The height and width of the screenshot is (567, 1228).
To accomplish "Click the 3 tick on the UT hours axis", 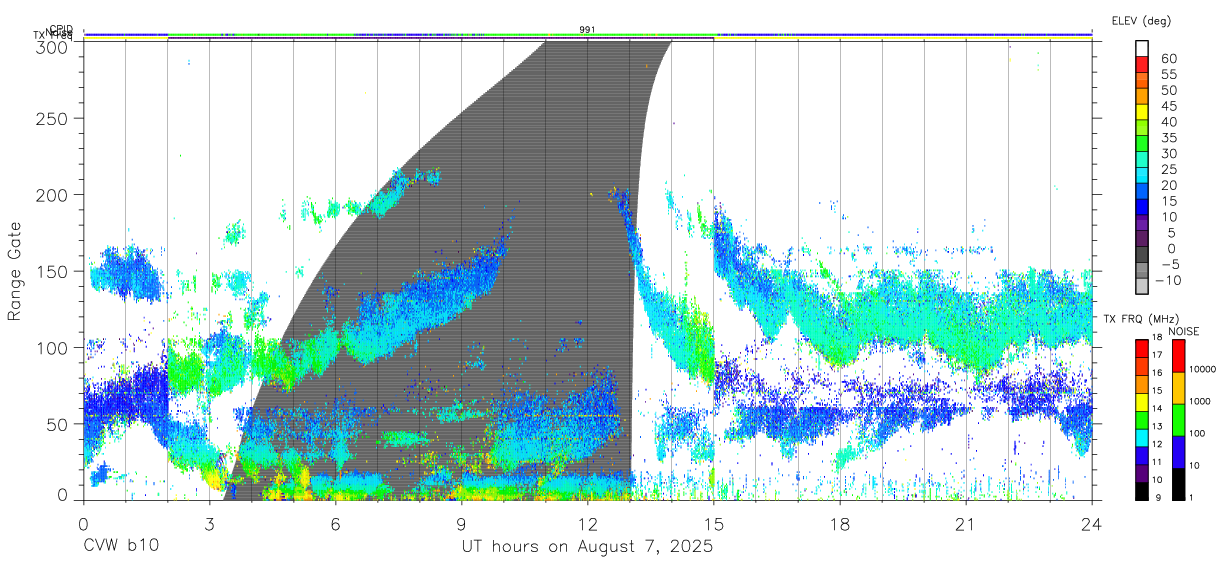I will tap(210, 523).
